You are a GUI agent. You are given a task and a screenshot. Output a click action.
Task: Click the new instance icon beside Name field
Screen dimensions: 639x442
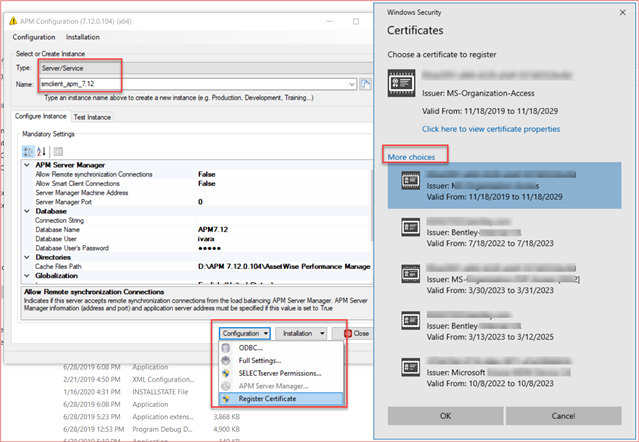tap(366, 84)
